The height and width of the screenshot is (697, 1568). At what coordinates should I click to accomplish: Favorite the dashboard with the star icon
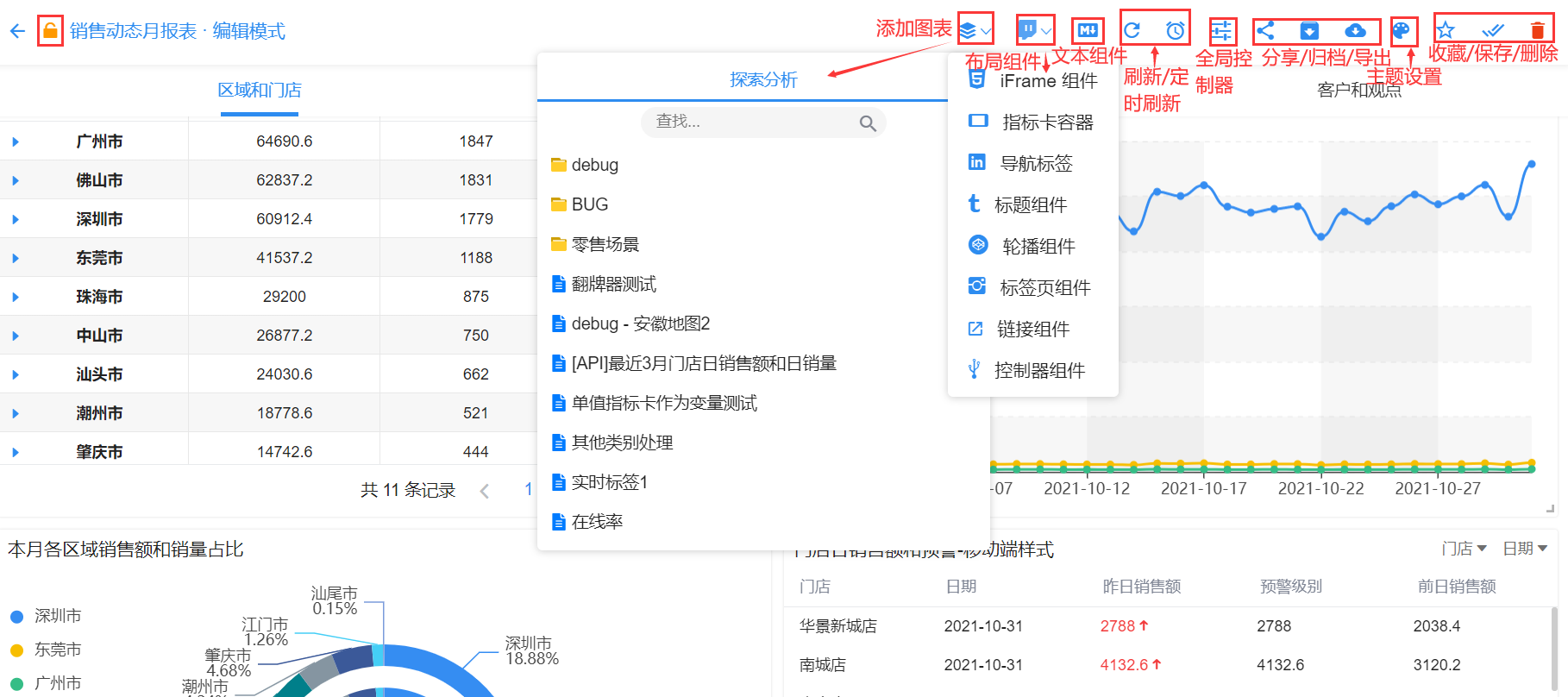(1446, 31)
